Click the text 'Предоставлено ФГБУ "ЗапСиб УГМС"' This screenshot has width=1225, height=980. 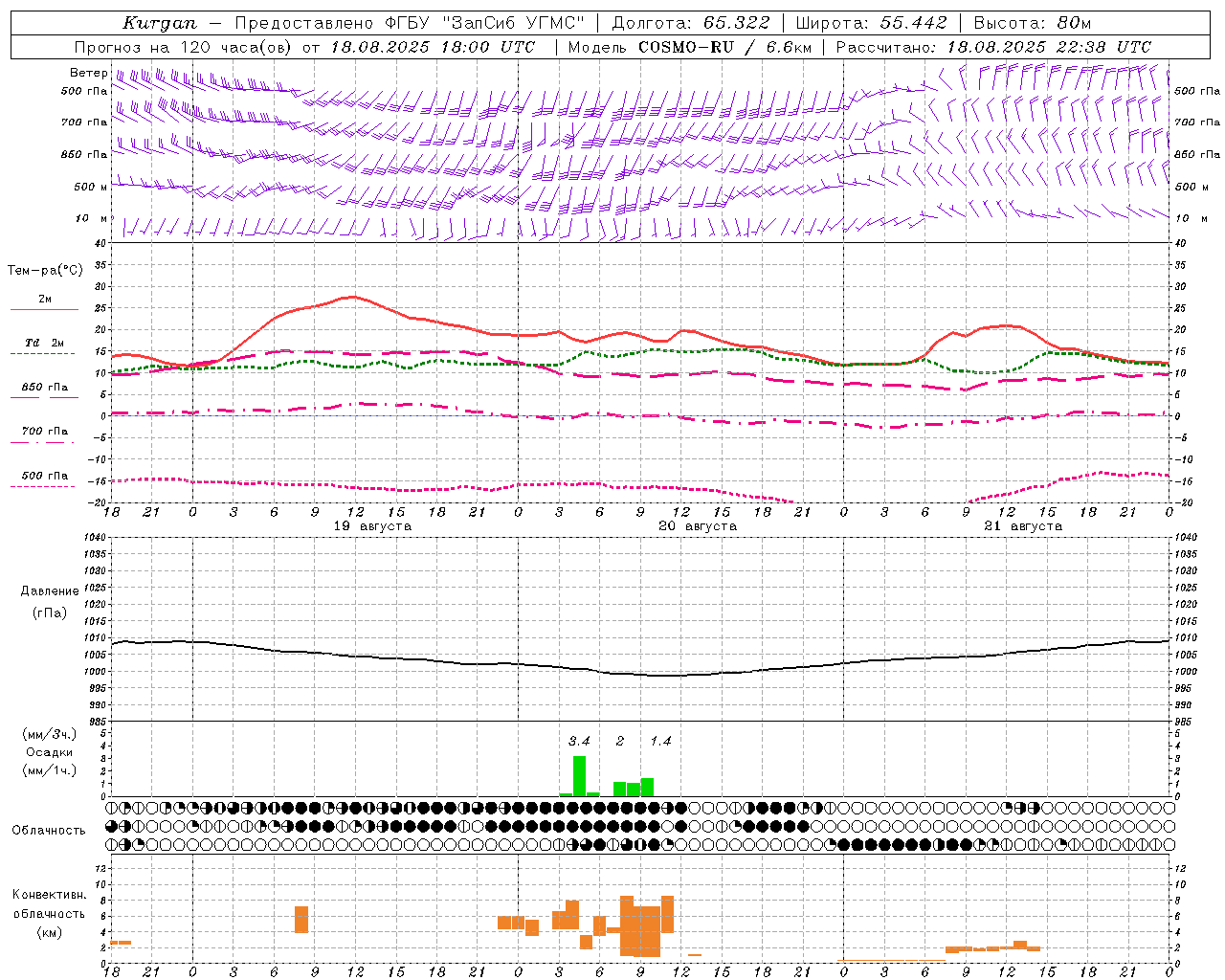click(x=410, y=23)
